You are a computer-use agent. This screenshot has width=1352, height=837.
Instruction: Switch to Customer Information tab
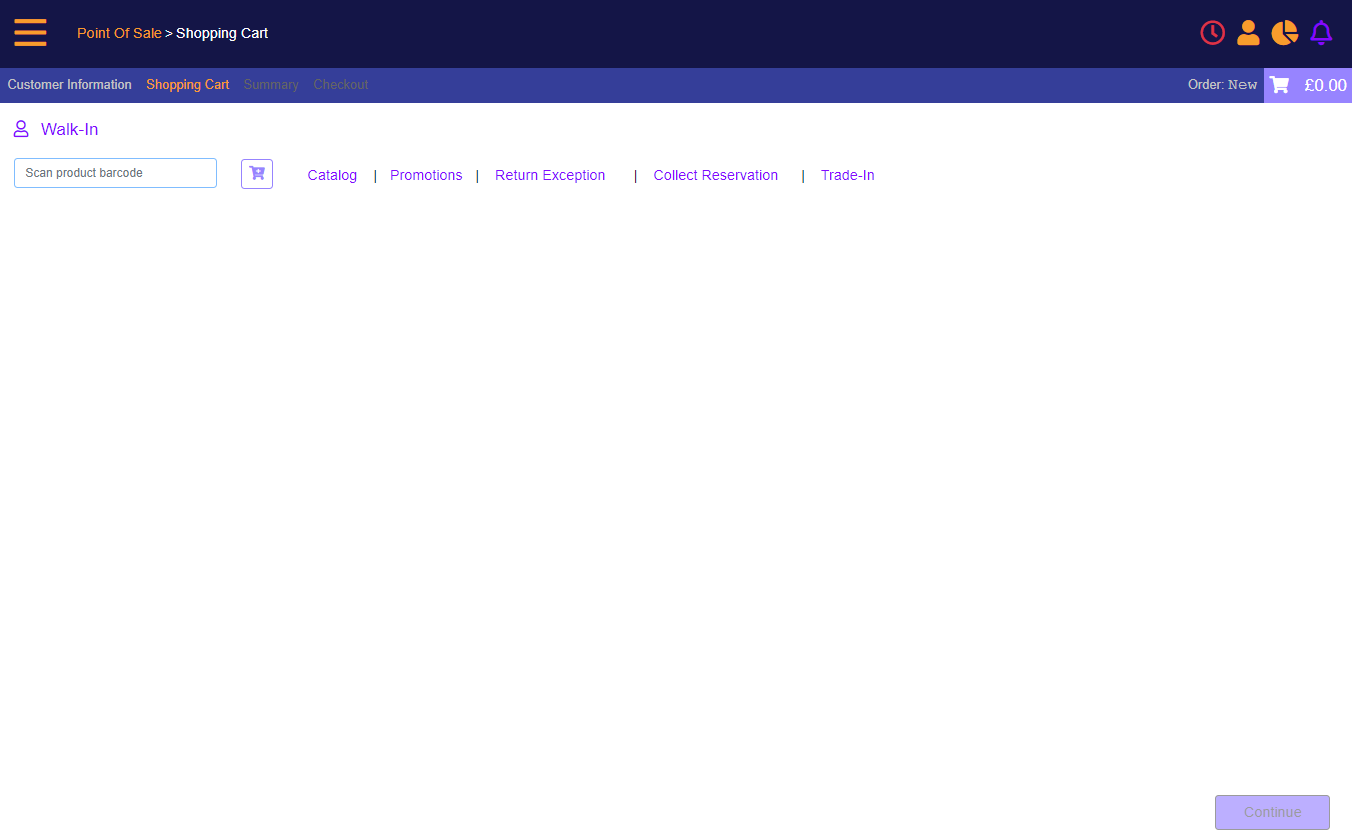point(70,85)
